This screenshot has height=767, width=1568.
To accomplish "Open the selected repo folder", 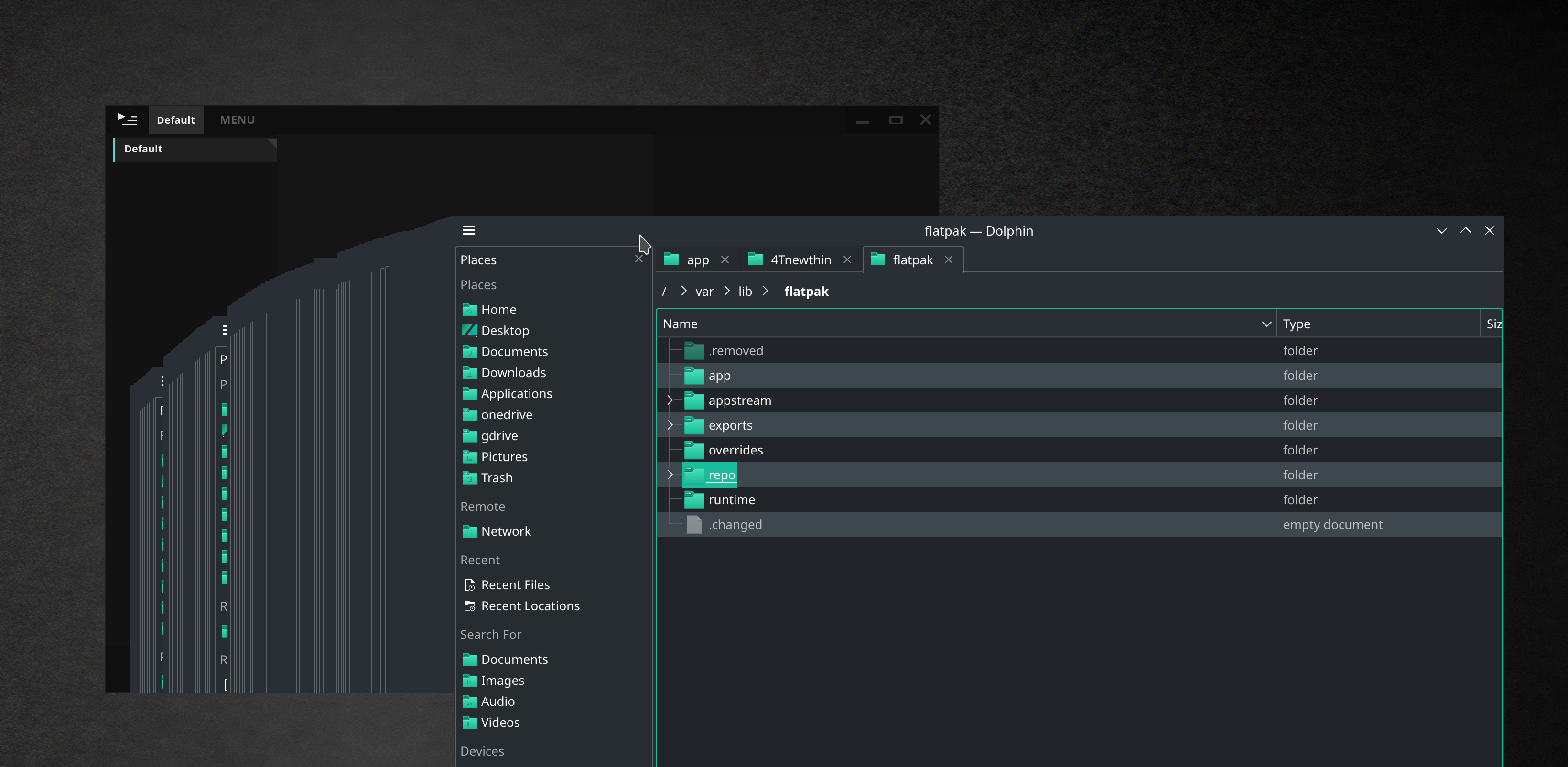I will click(721, 475).
